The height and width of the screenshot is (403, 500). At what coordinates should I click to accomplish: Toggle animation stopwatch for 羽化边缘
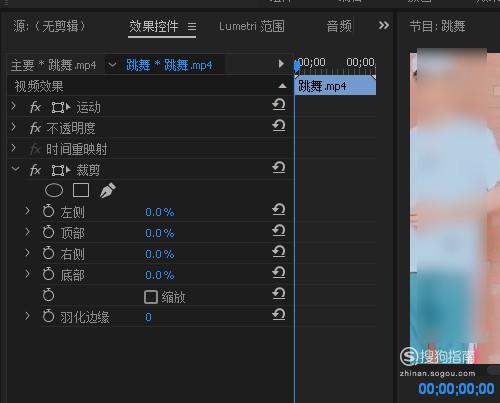48,316
